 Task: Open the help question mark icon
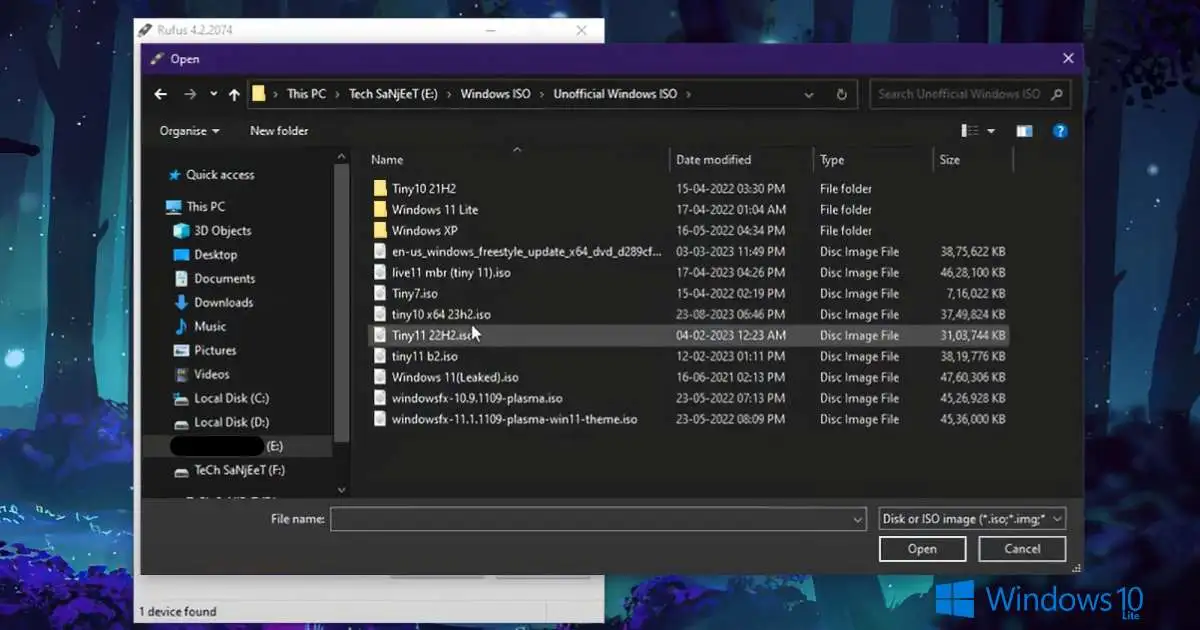pos(1061,131)
